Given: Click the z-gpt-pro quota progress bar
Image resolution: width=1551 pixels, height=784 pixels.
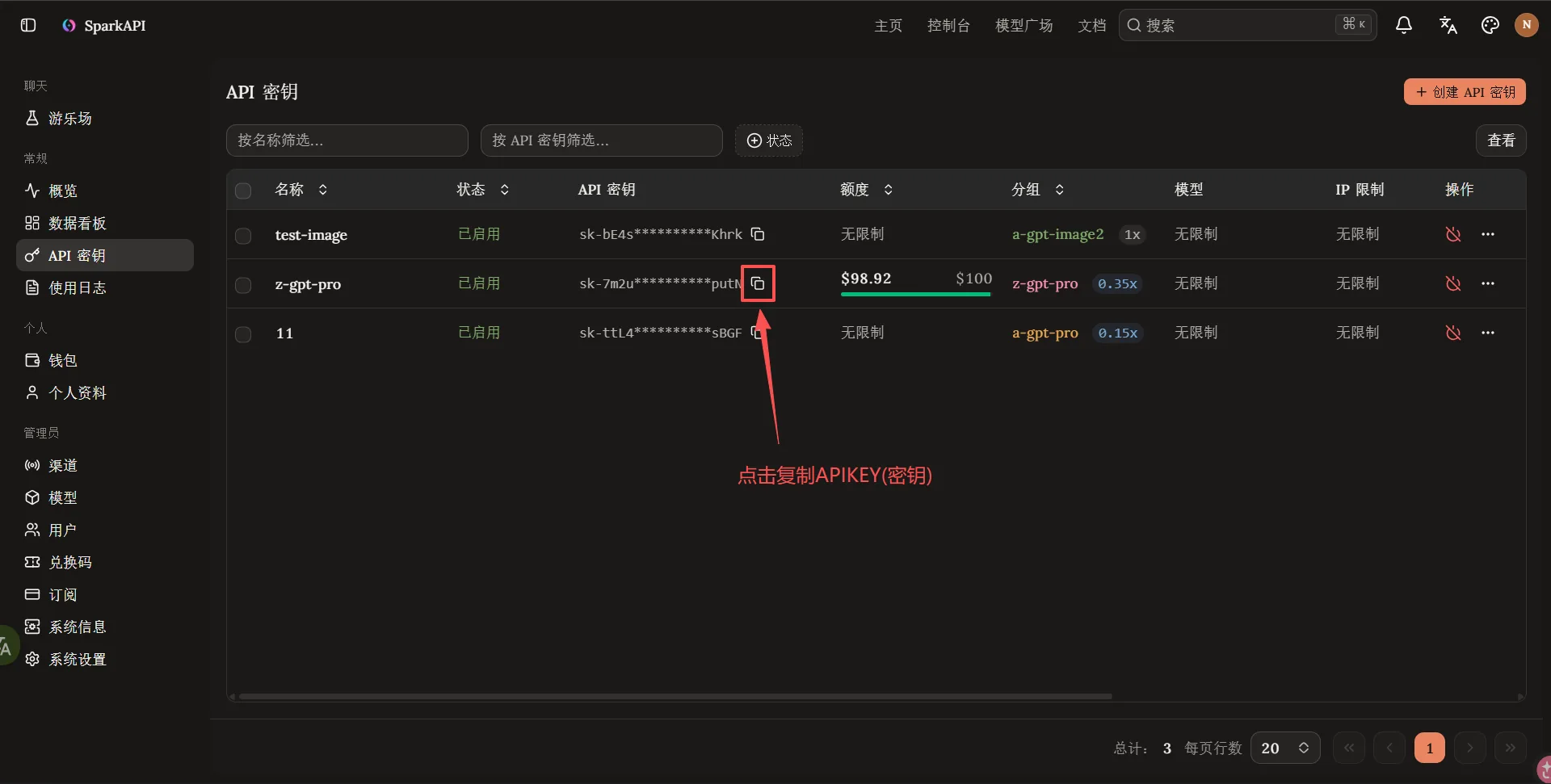Looking at the screenshot, I should tap(916, 295).
